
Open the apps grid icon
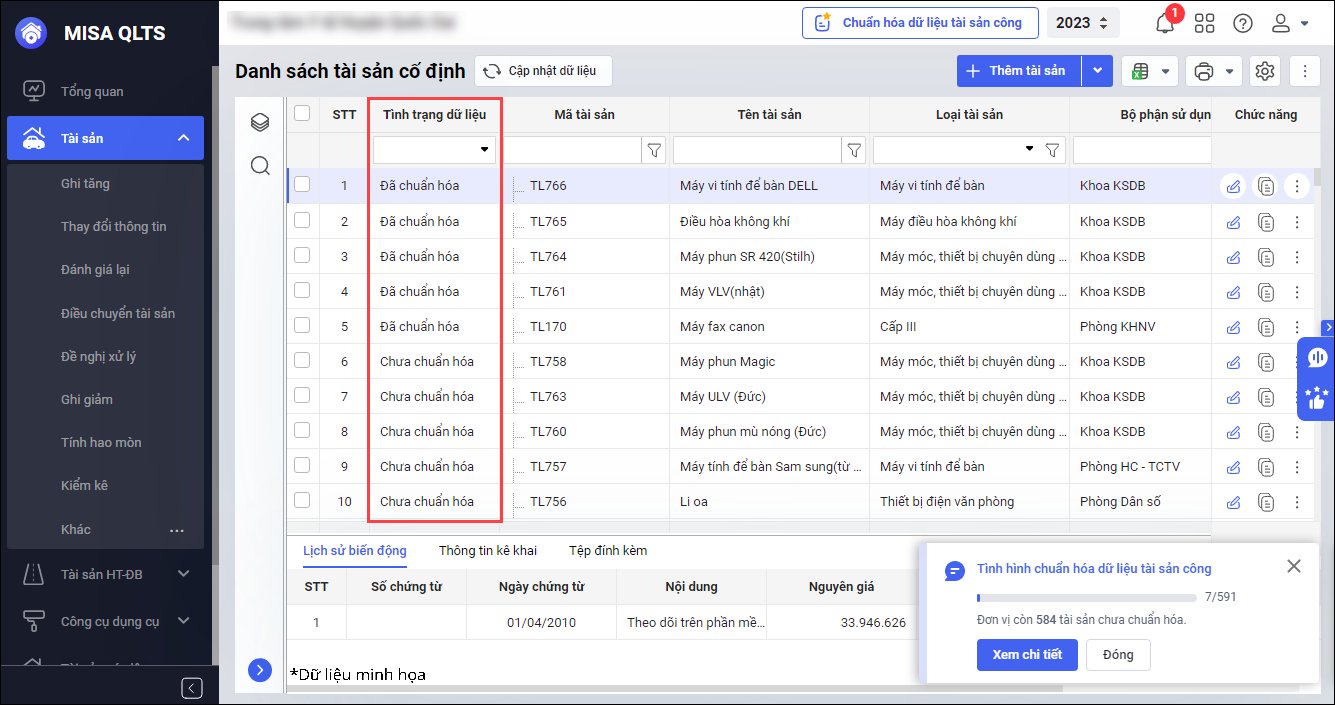coord(1204,23)
